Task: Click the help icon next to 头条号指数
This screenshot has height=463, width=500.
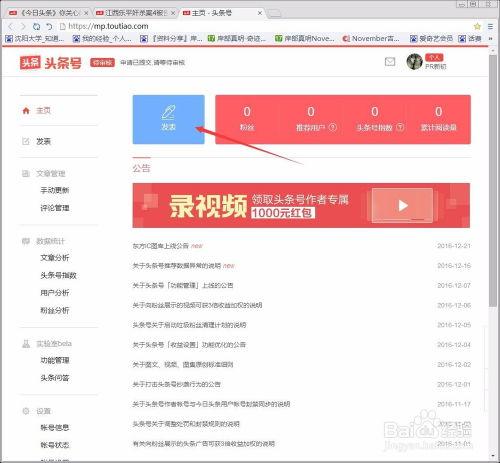Action: click(400, 127)
